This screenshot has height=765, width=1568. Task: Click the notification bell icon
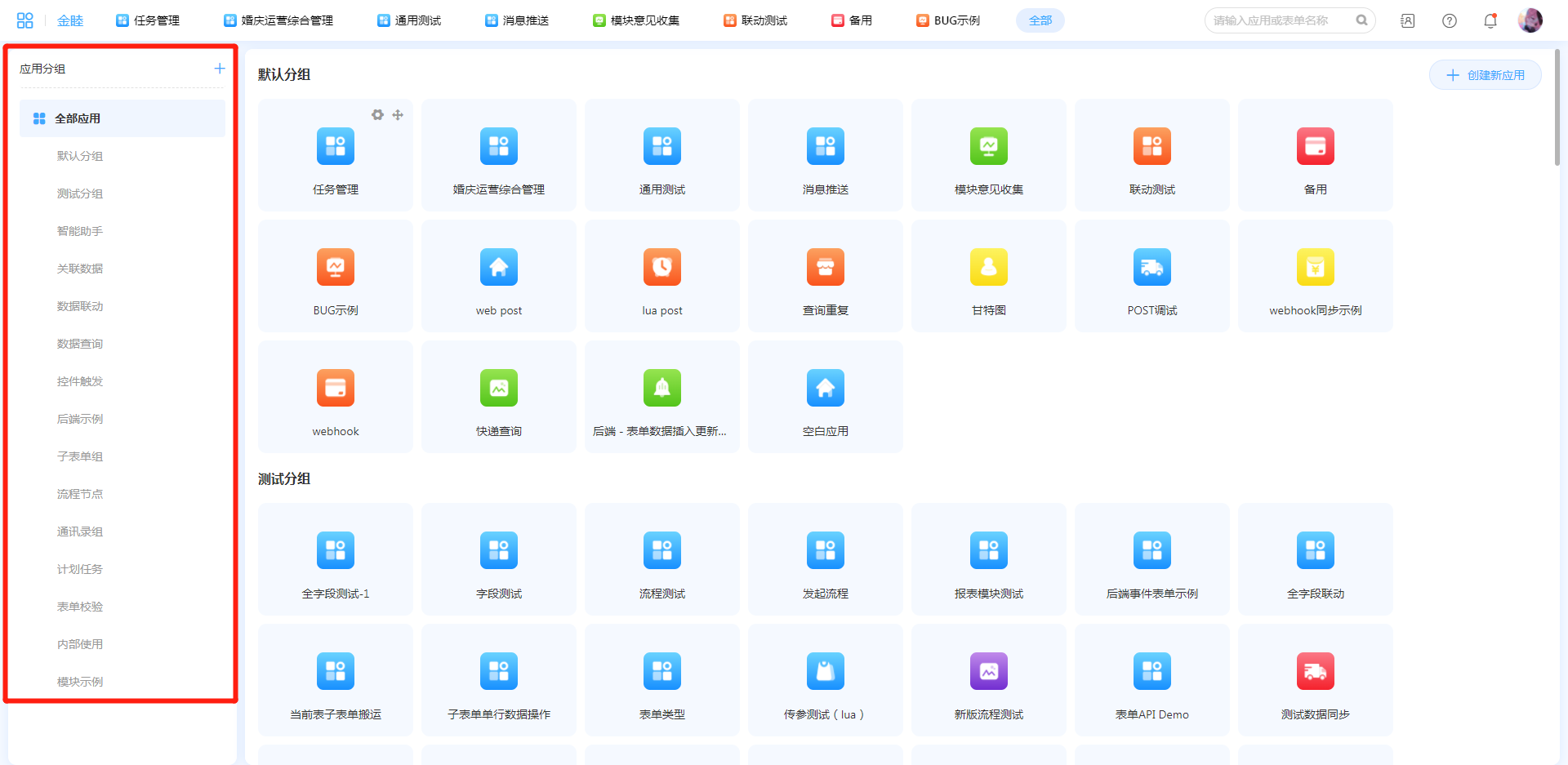pyautogui.click(x=1490, y=20)
